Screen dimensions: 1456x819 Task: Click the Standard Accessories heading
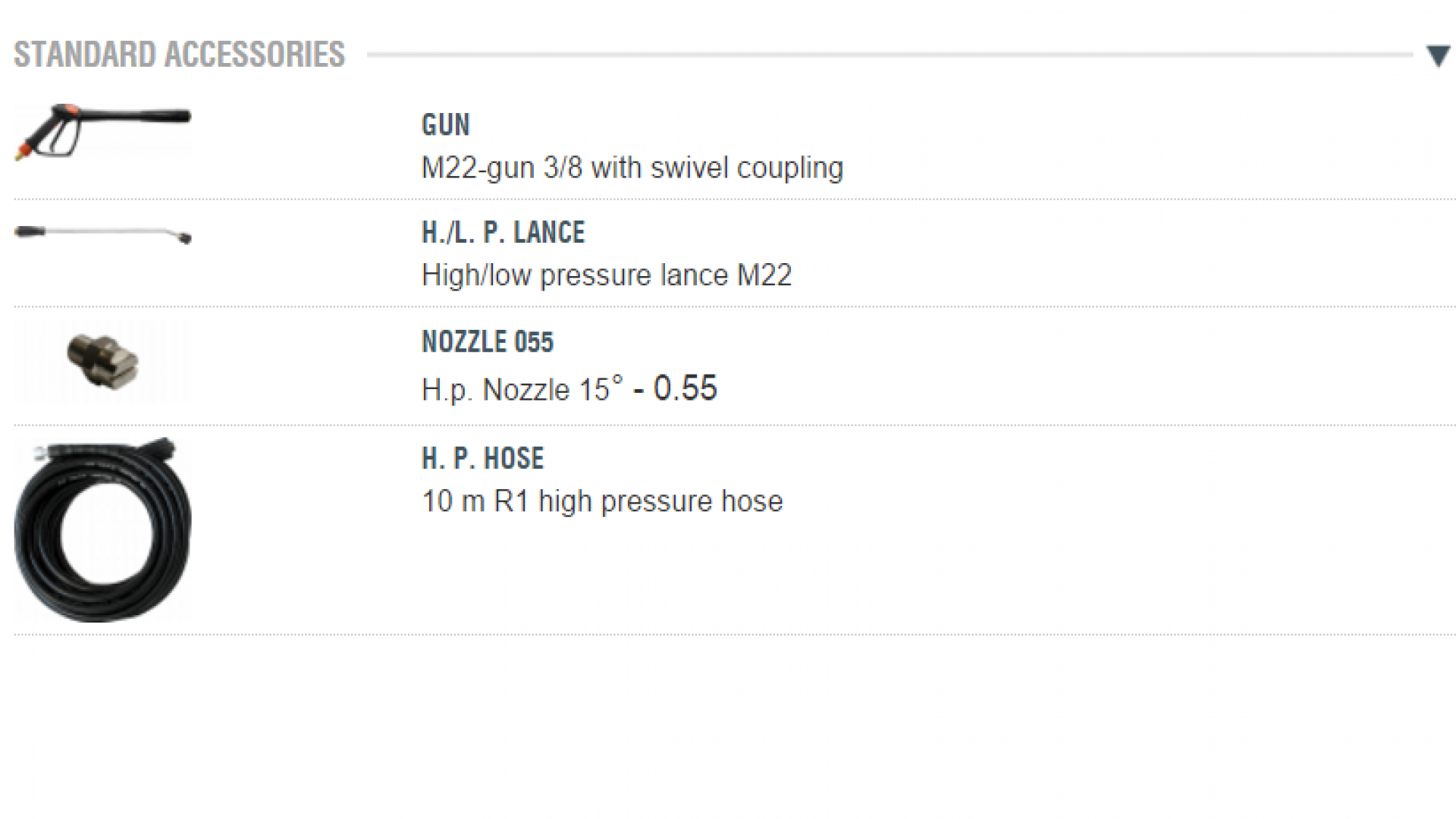180,55
